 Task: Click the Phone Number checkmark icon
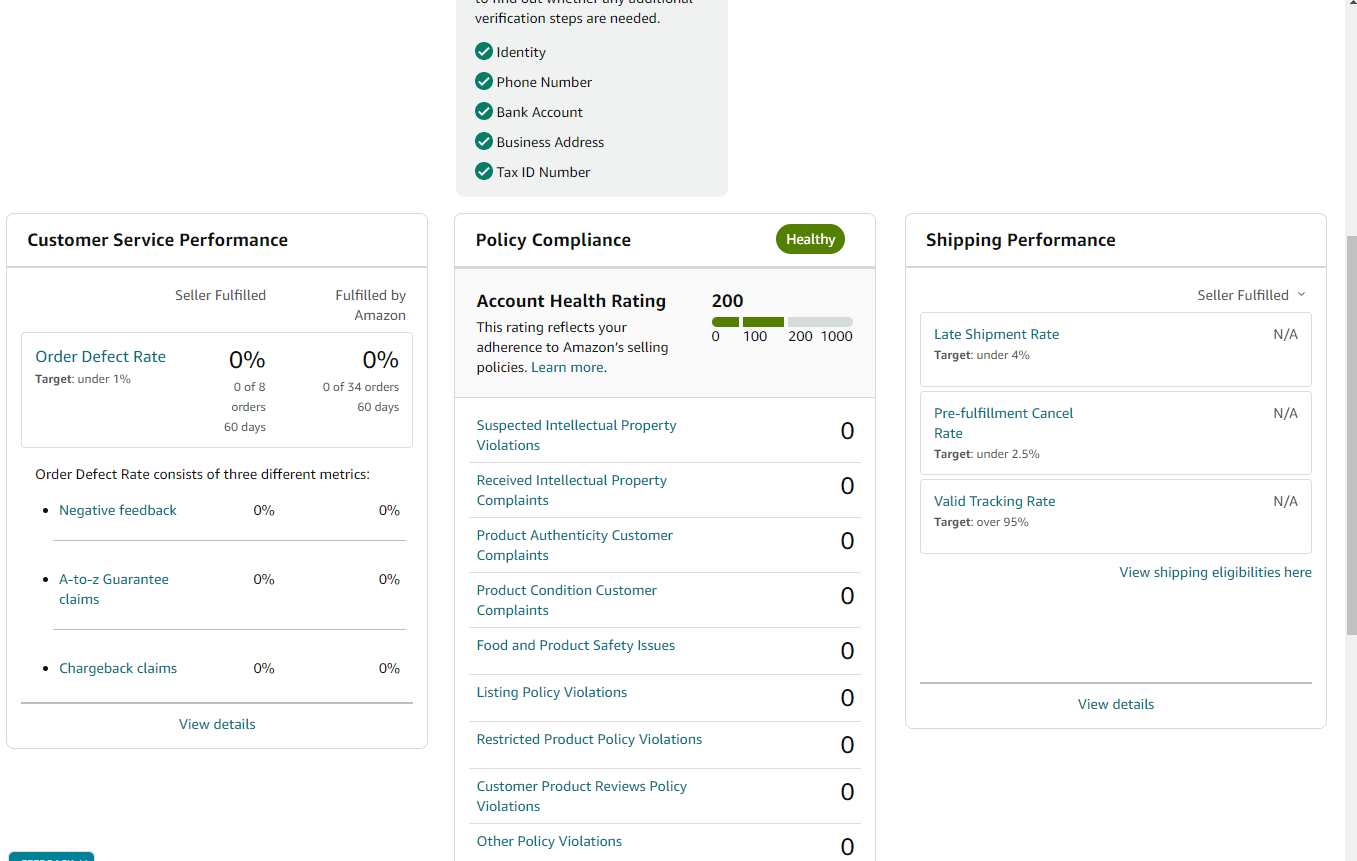click(x=484, y=81)
